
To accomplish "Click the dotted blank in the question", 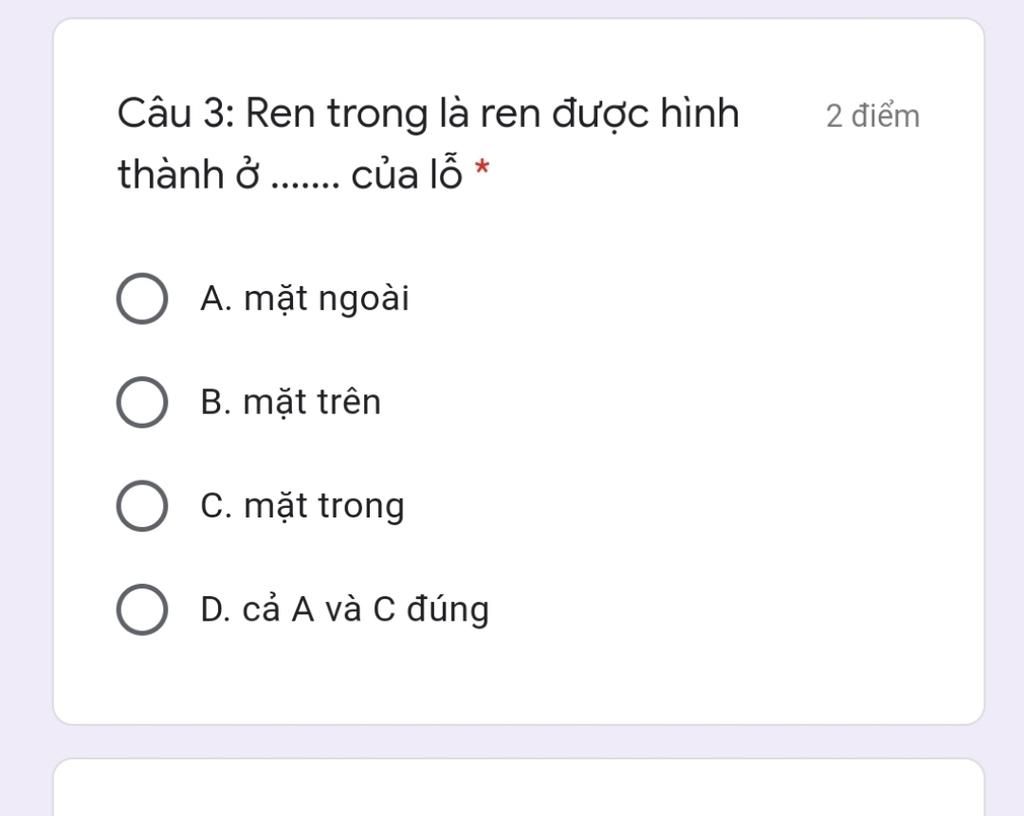I will tap(306, 180).
